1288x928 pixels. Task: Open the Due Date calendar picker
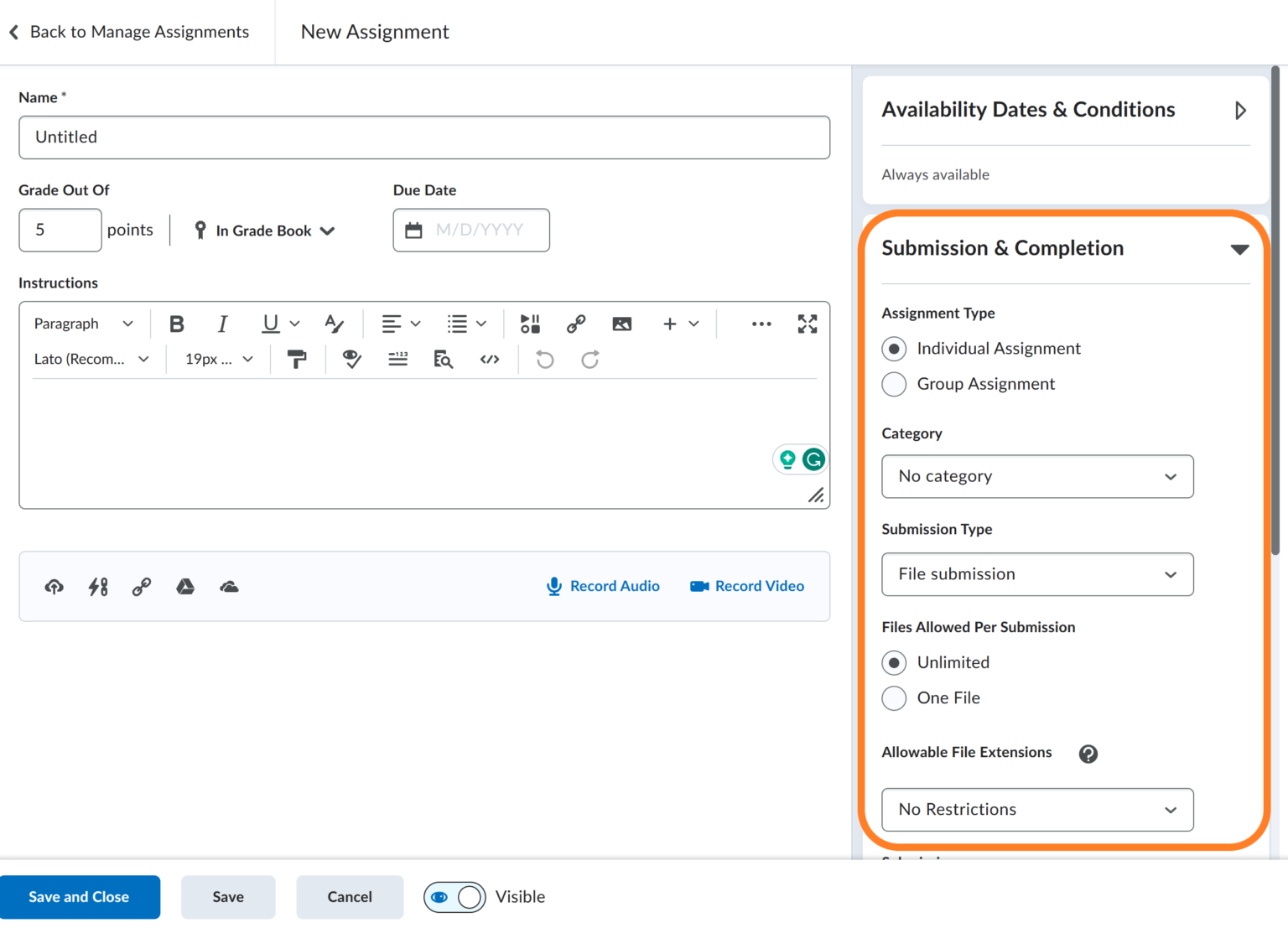pos(413,230)
